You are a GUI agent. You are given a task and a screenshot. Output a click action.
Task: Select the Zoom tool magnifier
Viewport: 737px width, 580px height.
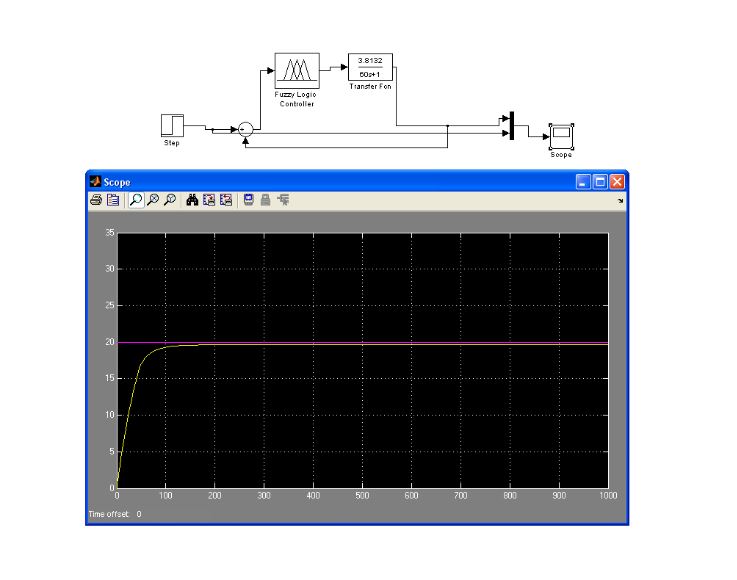pyautogui.click(x=136, y=200)
